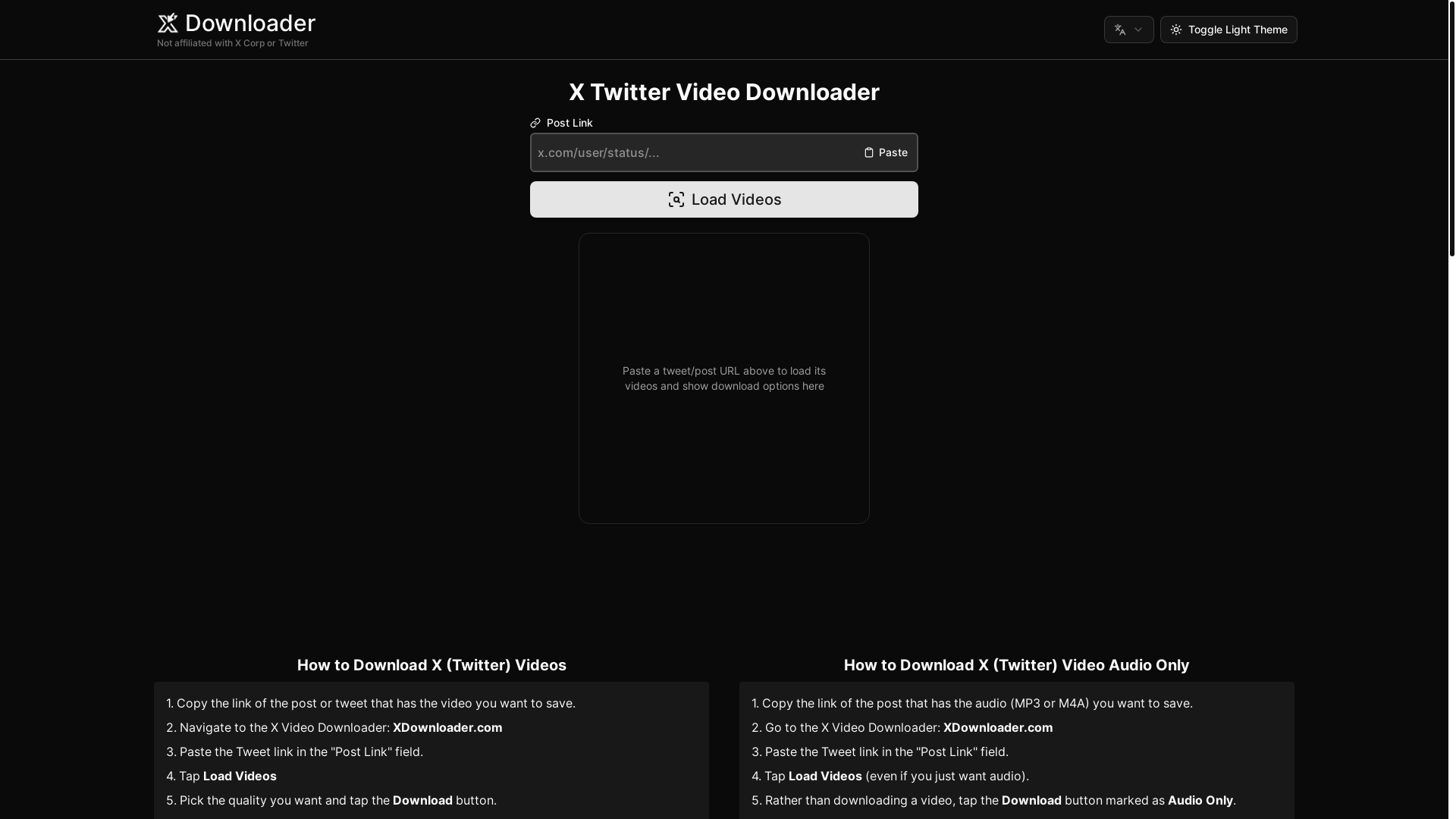1456x819 pixels.
Task: Click "Not affiliated with X Corp or Twitter" text
Action: click(233, 43)
